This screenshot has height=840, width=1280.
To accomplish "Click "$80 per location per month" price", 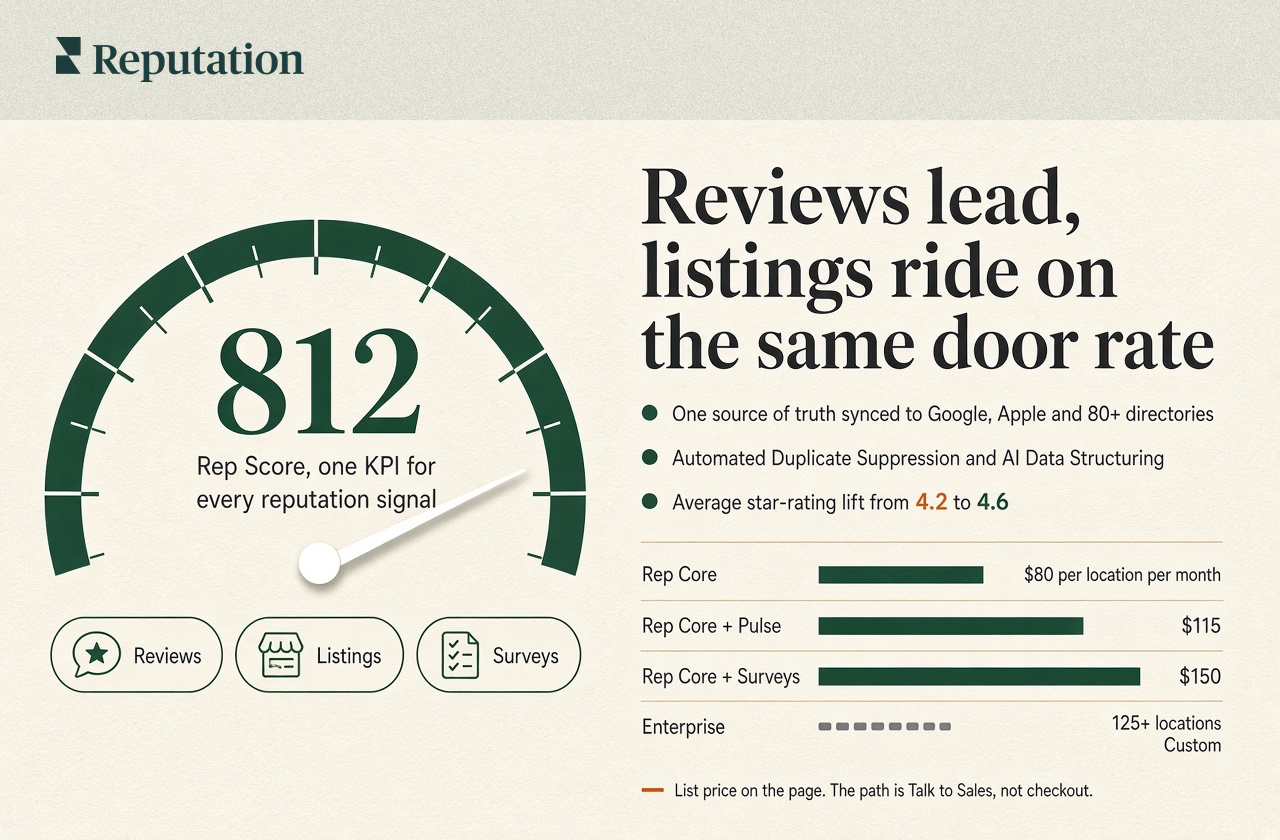I will (1122, 575).
